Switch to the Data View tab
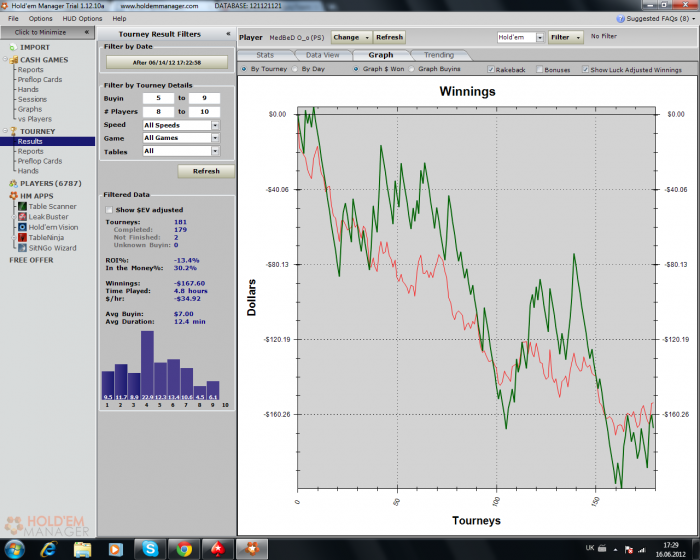This screenshot has width=700, height=560. [323, 55]
